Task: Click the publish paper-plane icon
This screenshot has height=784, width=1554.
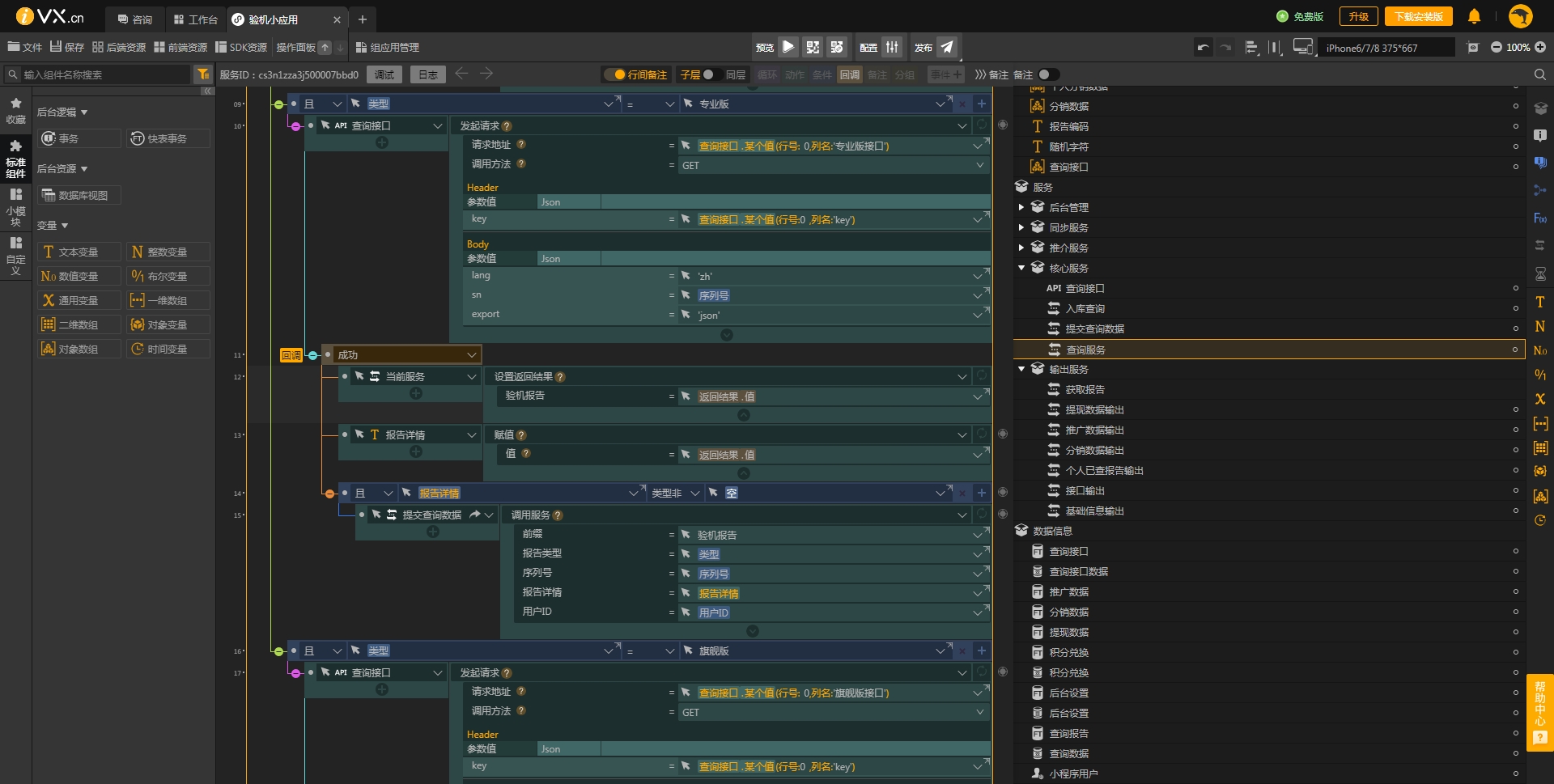Action: tap(947, 47)
